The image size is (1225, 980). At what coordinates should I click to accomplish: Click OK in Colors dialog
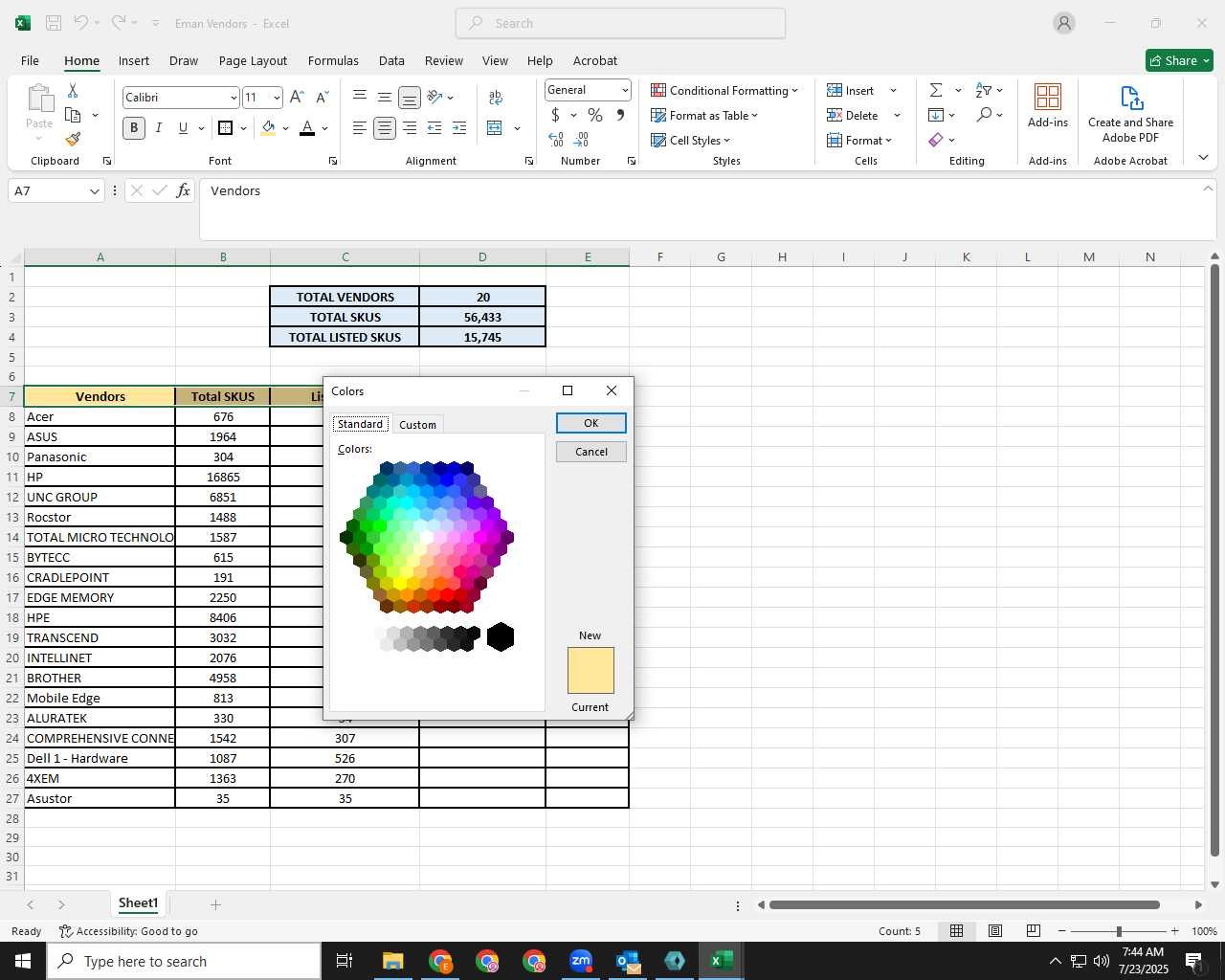(591, 423)
